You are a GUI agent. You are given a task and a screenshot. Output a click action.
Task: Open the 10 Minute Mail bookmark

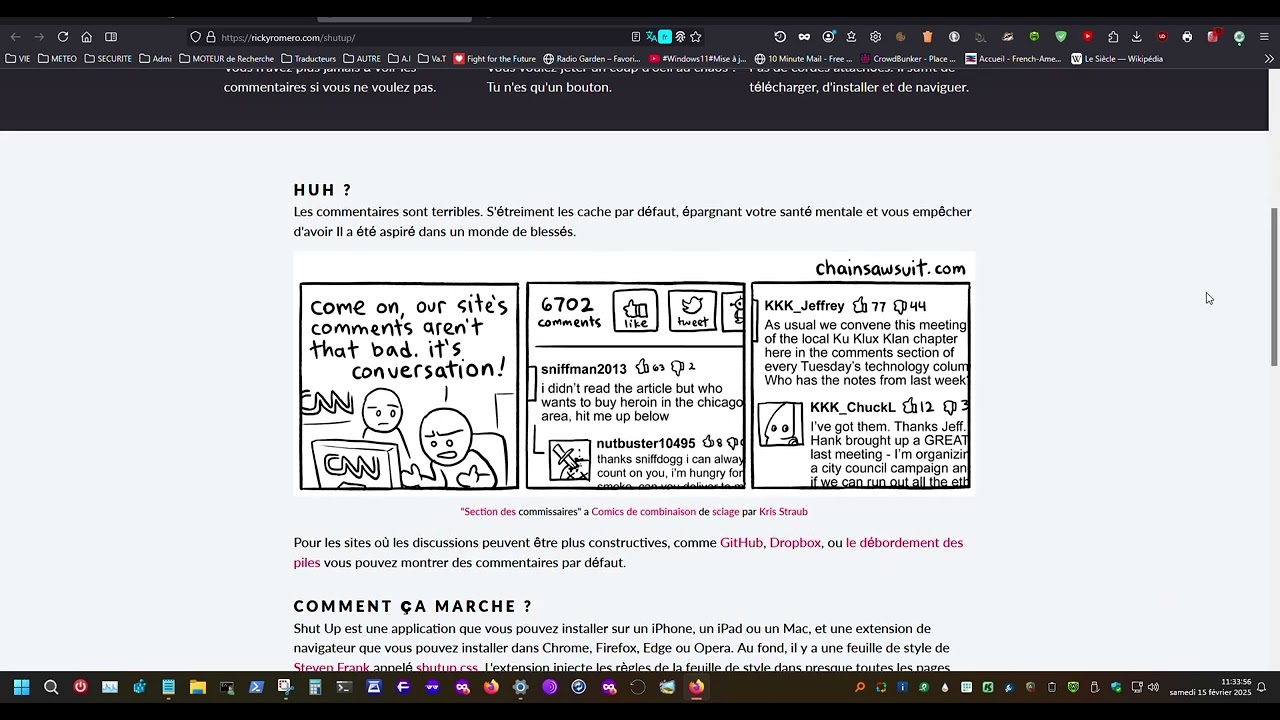[803, 59]
